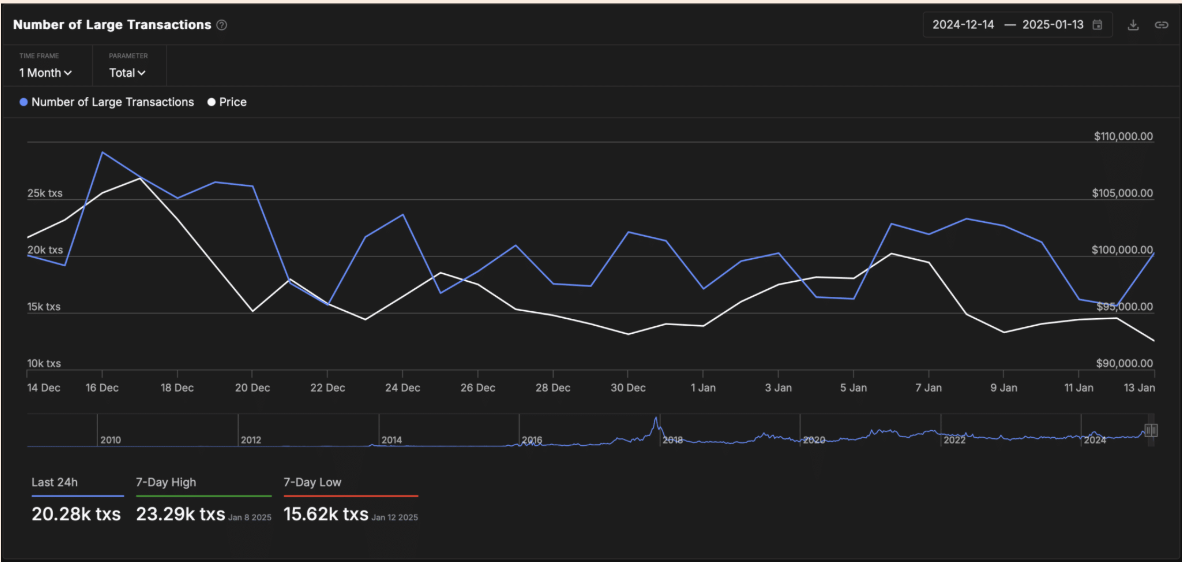Screen dimensions: 1182x562
Task: Click the 2010 marker on overview timeline
Action: (111, 440)
